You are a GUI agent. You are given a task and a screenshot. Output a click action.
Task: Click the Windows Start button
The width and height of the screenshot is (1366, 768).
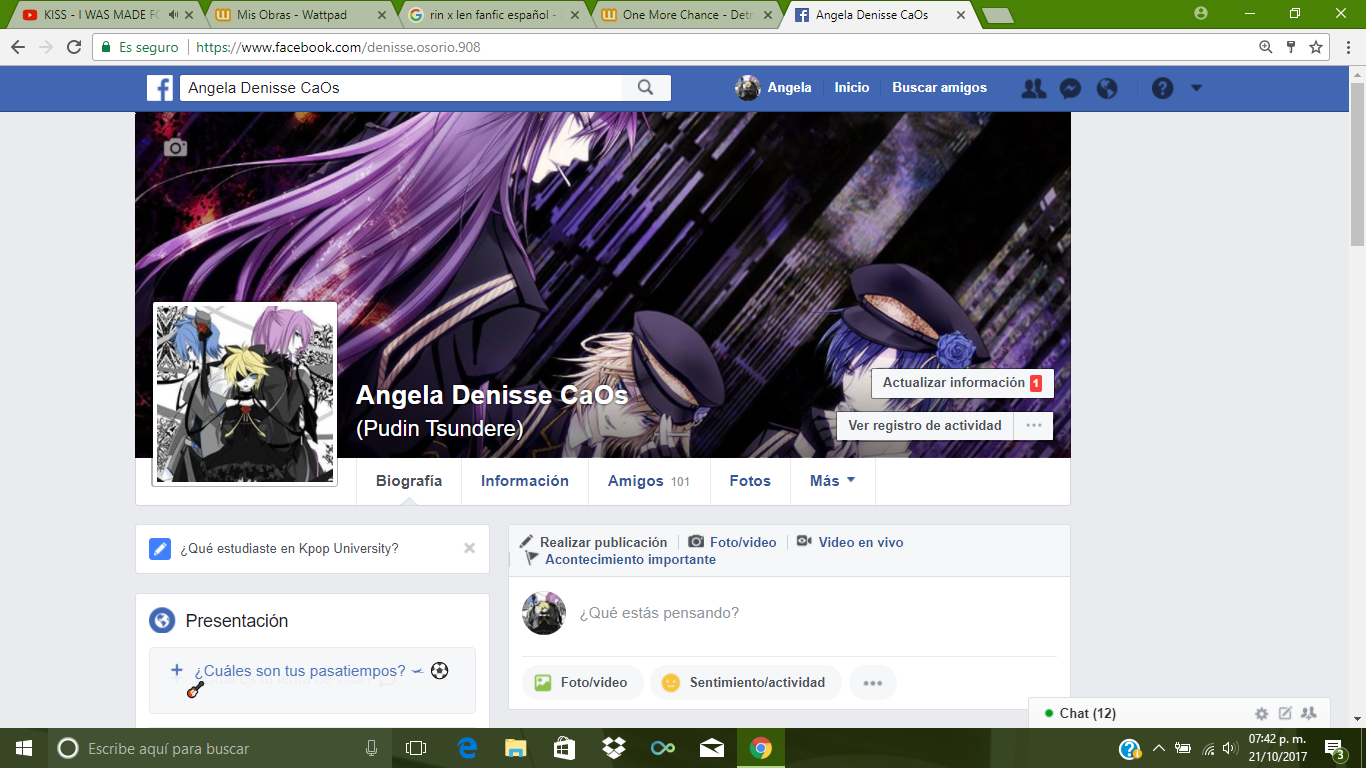(23, 748)
